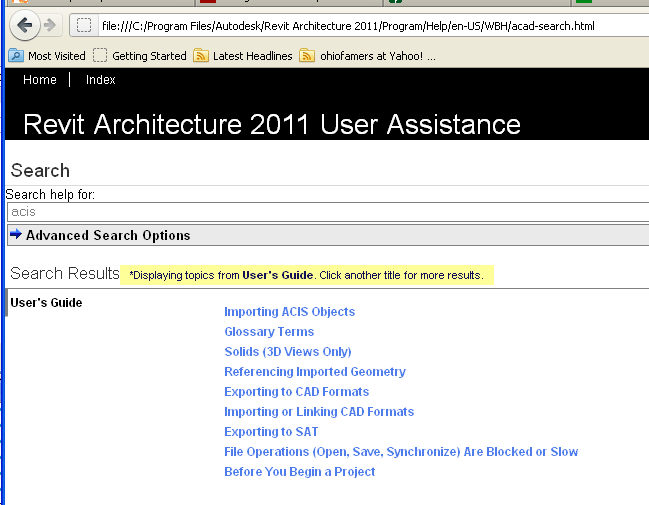Screen dimensions: 649x505
Task: Open the ohiofamers at Yahoo feed icon
Action: pyautogui.click(x=307, y=56)
